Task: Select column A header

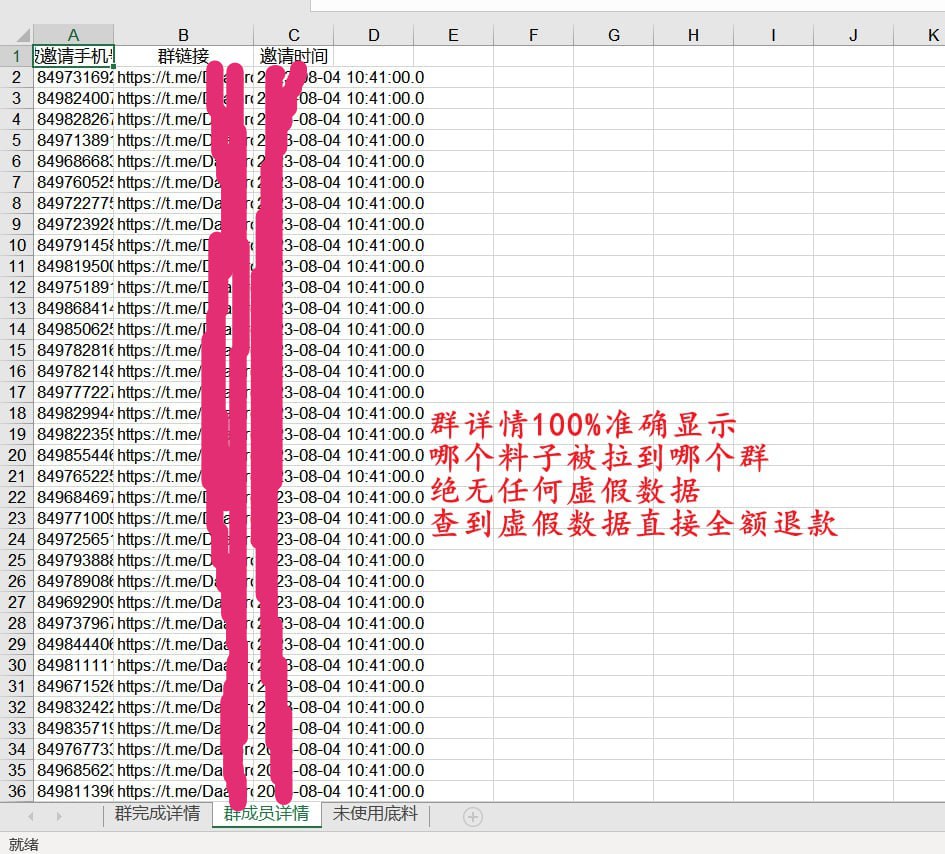Action: coord(74,35)
